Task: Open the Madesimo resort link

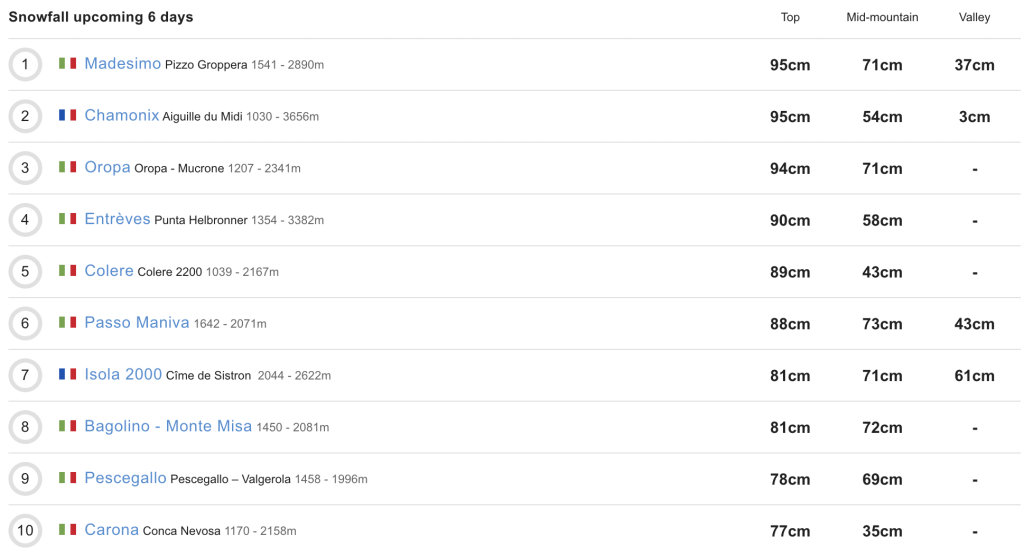Action: tap(122, 64)
